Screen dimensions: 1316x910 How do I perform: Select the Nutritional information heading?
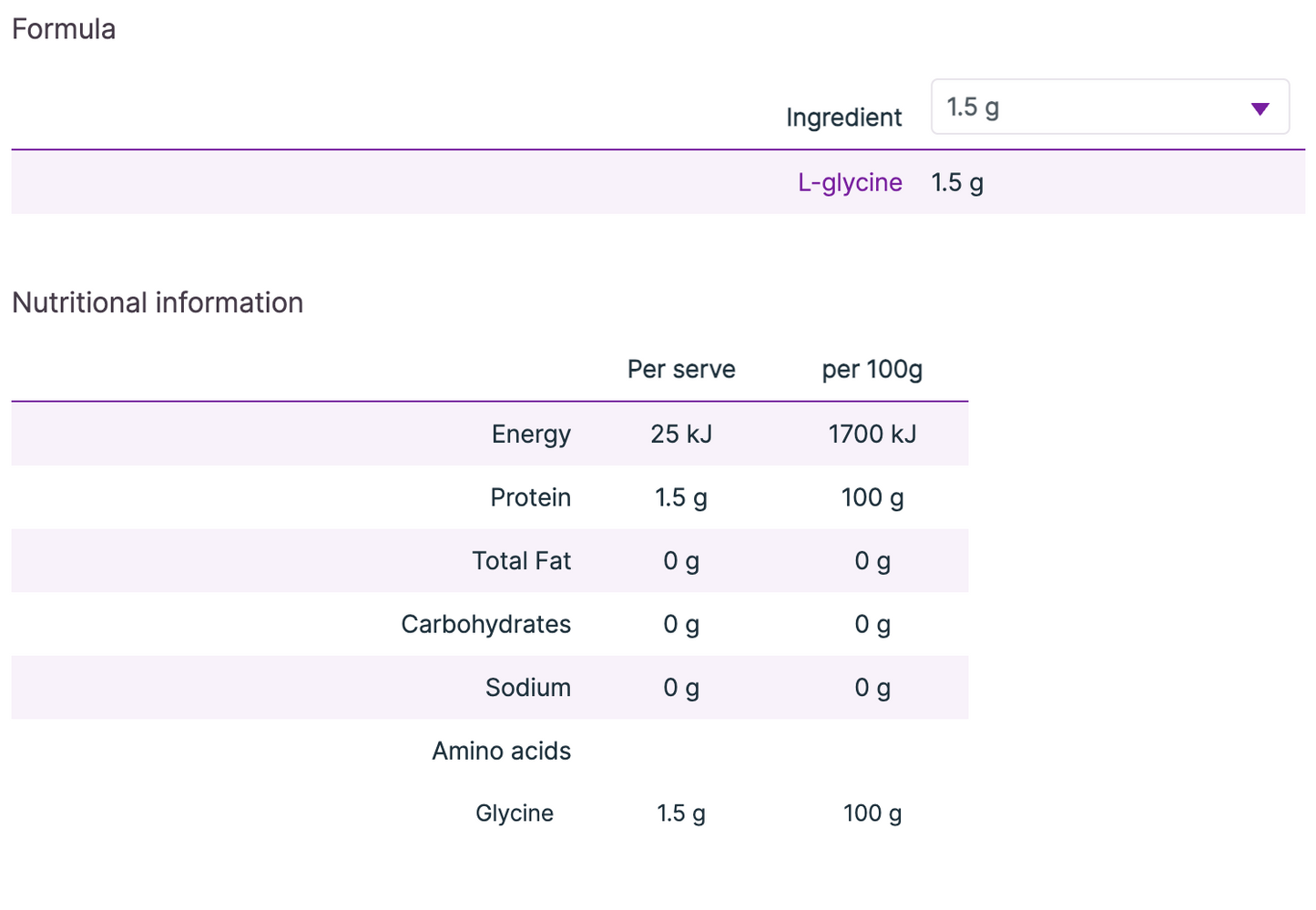[158, 302]
